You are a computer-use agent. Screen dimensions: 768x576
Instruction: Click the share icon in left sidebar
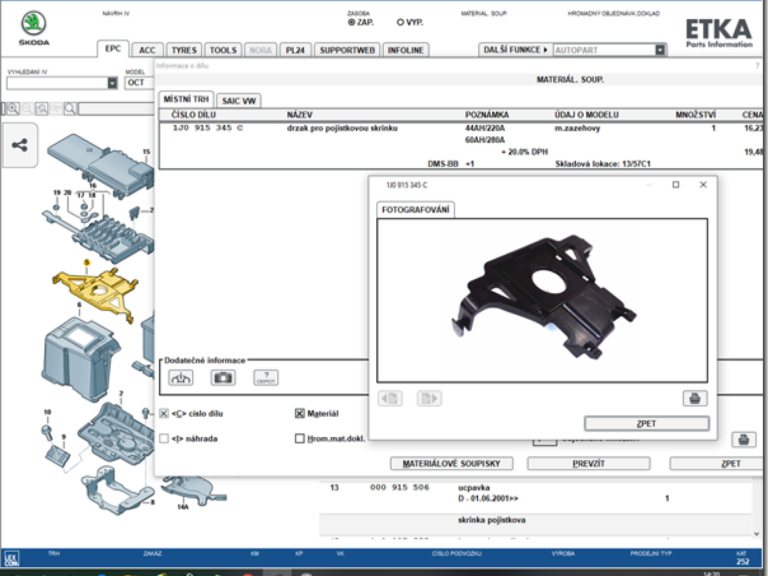(21, 146)
